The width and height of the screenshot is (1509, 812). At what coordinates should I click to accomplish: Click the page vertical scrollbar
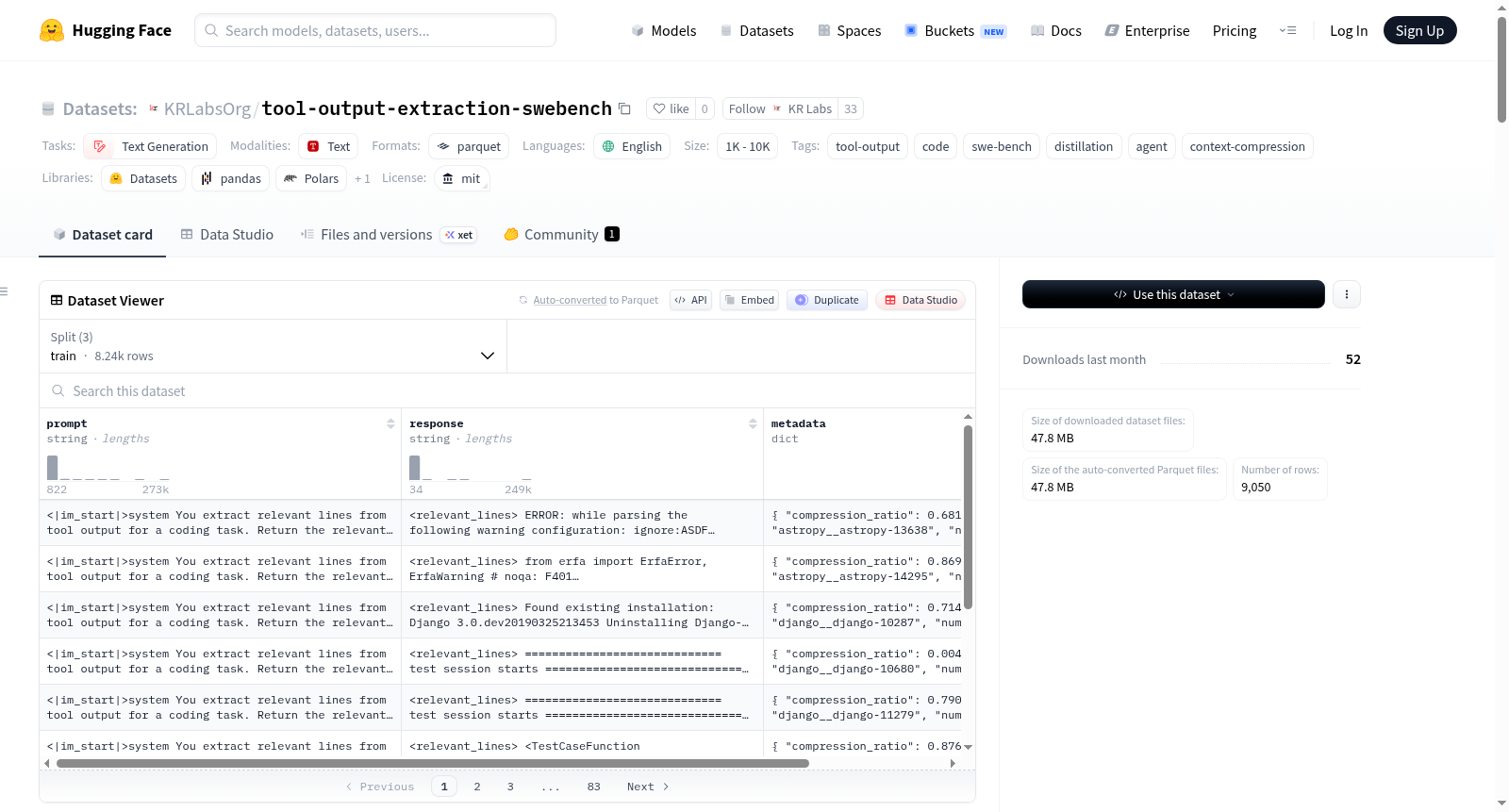(1501, 69)
